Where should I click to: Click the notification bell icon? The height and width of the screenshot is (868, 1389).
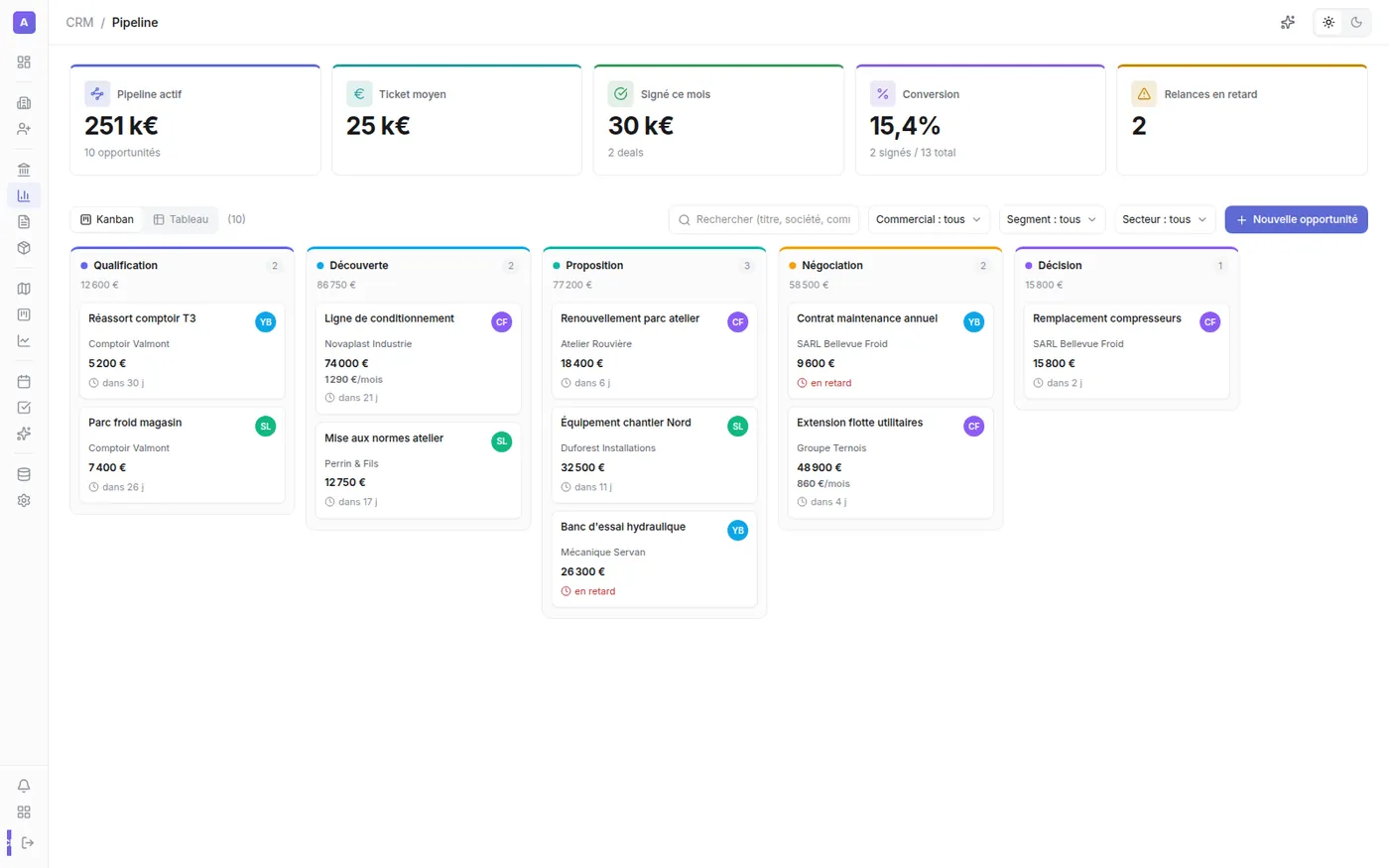(24, 786)
